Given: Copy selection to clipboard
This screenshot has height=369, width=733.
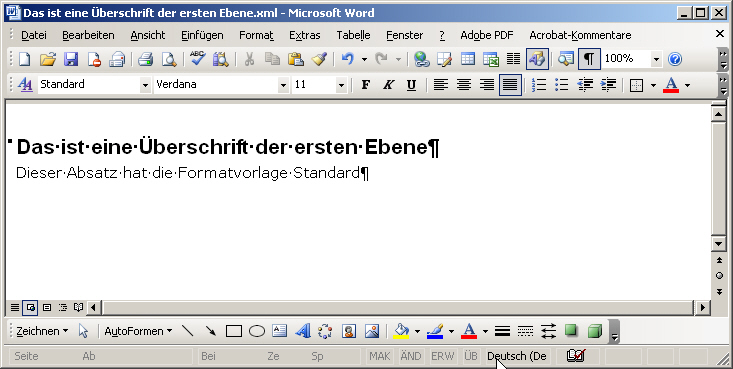Looking at the screenshot, I should coord(272,59).
